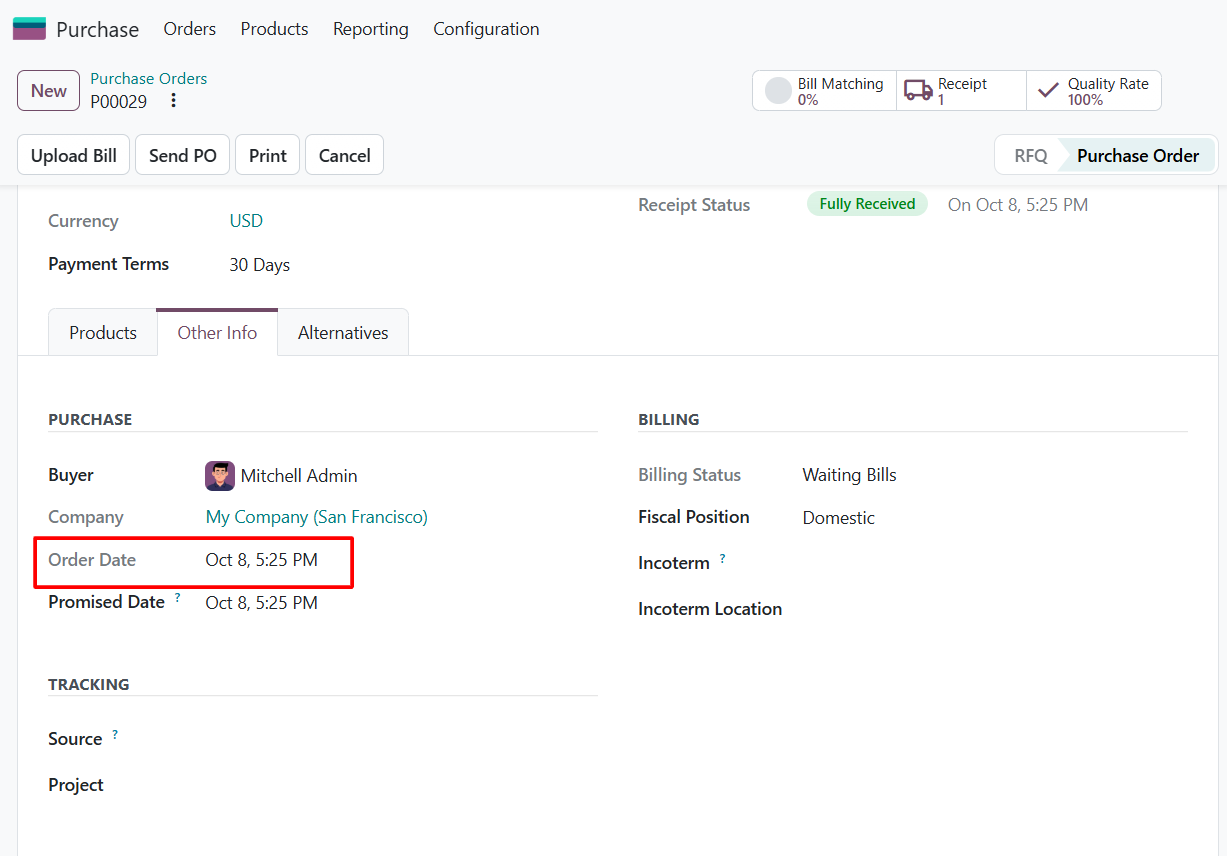Screen dimensions: 1227x856
Task: Select the RFQ status stage
Action: [1031, 156]
